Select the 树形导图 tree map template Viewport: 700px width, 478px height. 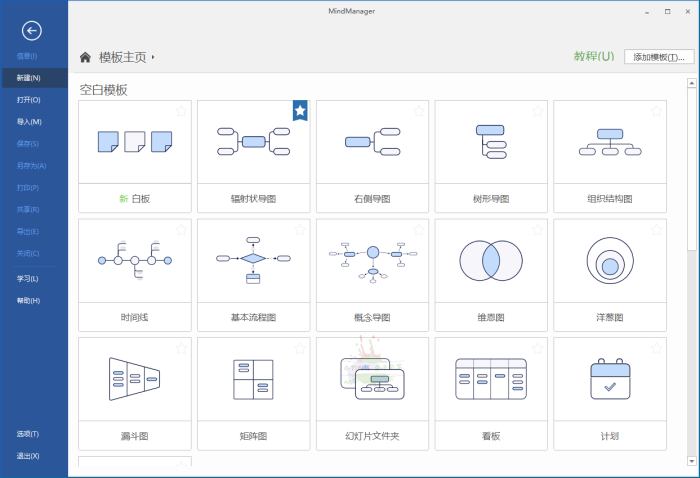[x=491, y=156]
